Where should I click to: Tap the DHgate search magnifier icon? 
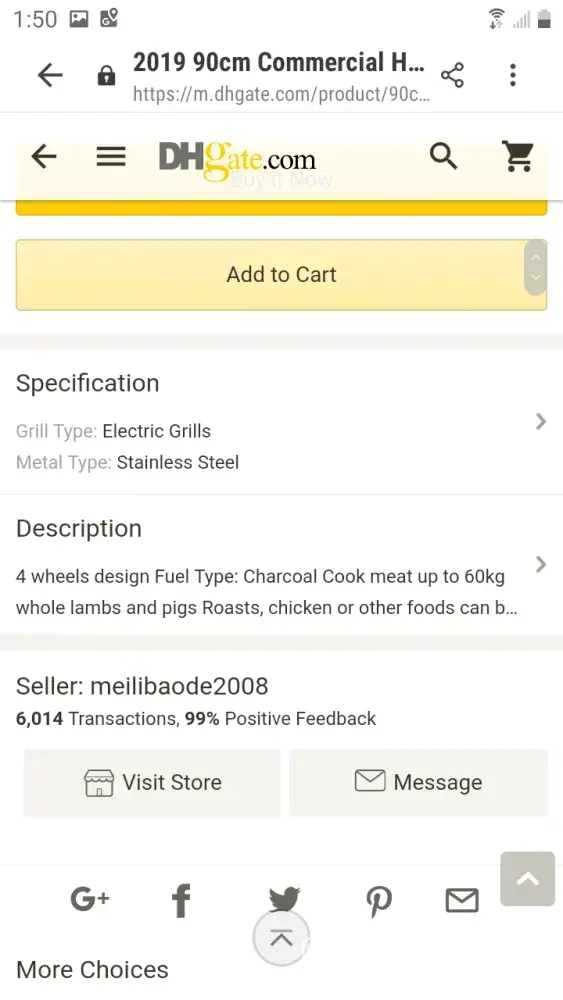click(443, 156)
